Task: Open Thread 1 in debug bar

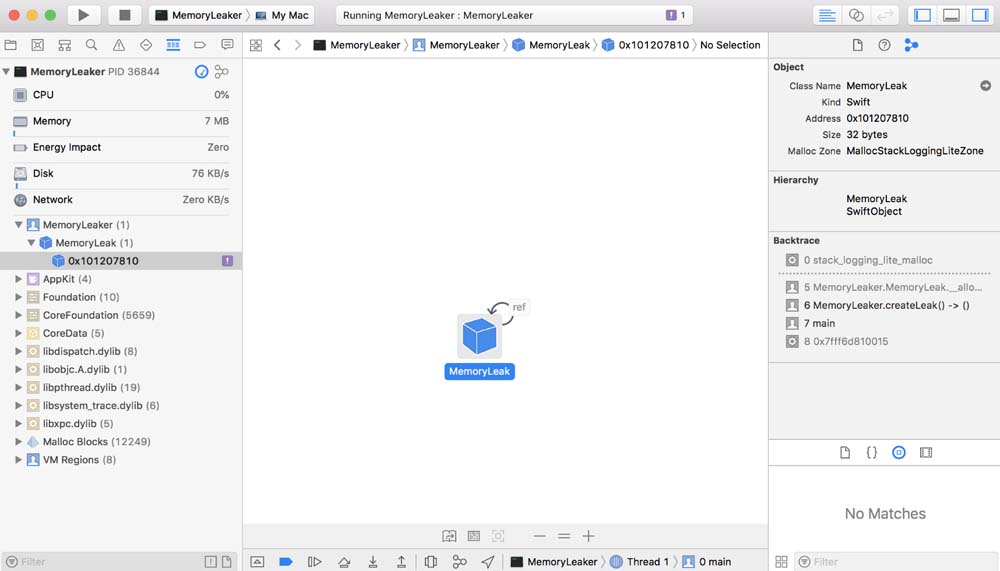Action: (640, 562)
